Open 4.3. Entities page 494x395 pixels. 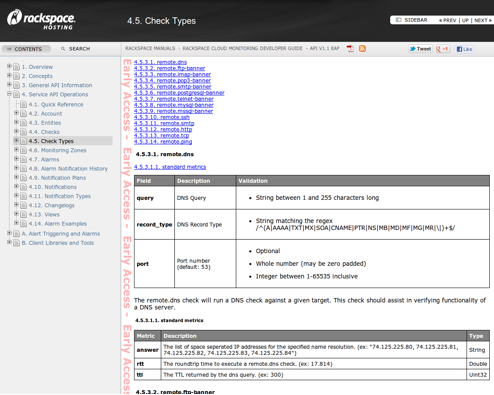pos(45,123)
